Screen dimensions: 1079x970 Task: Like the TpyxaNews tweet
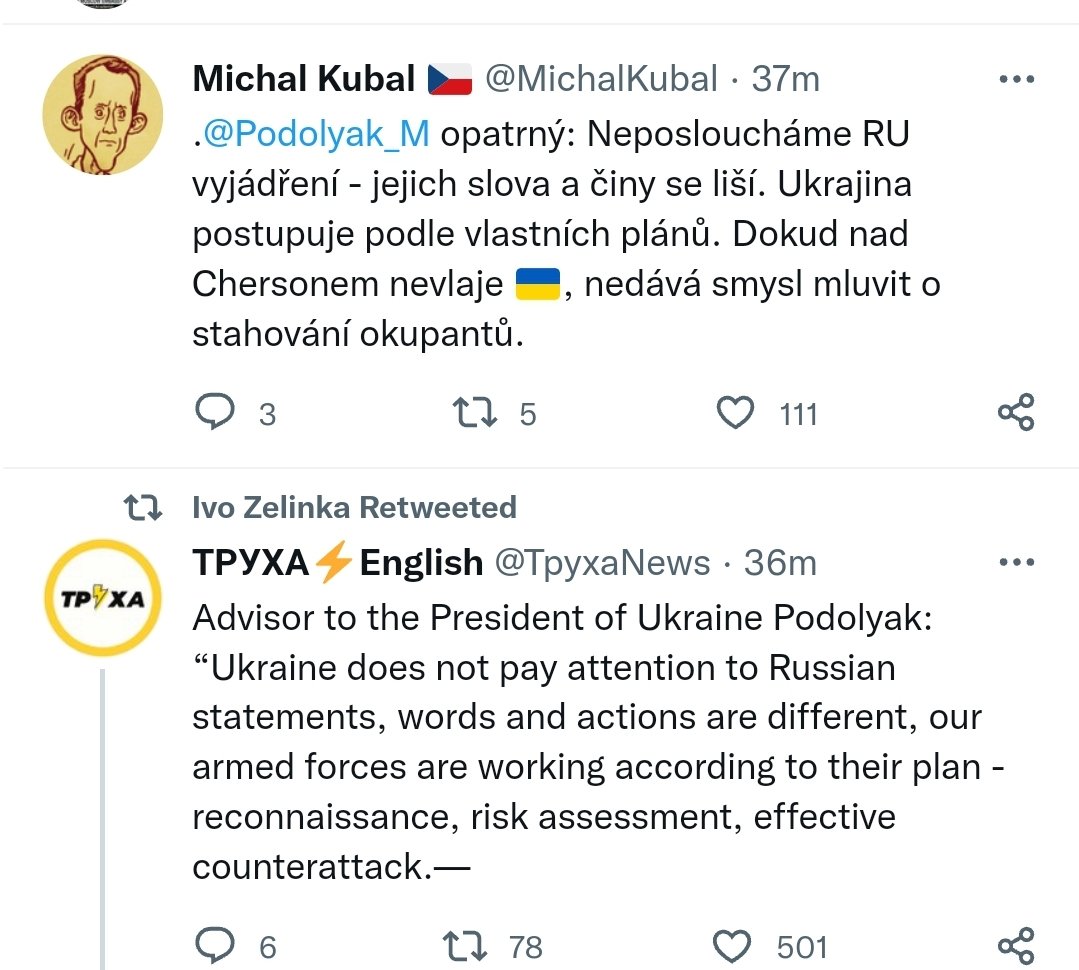coord(735,945)
